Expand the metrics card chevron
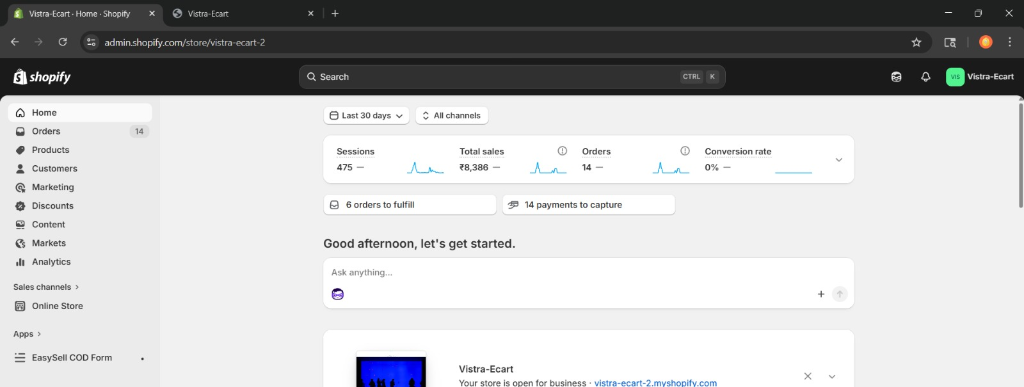Viewport: 1024px width, 387px height. click(x=839, y=160)
